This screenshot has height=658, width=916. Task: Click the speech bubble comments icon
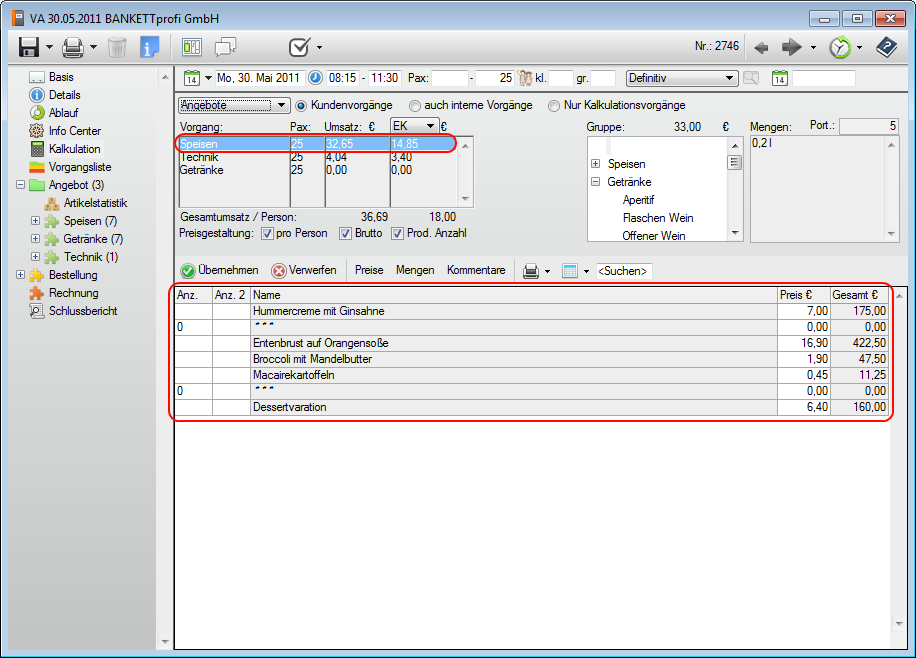point(225,47)
